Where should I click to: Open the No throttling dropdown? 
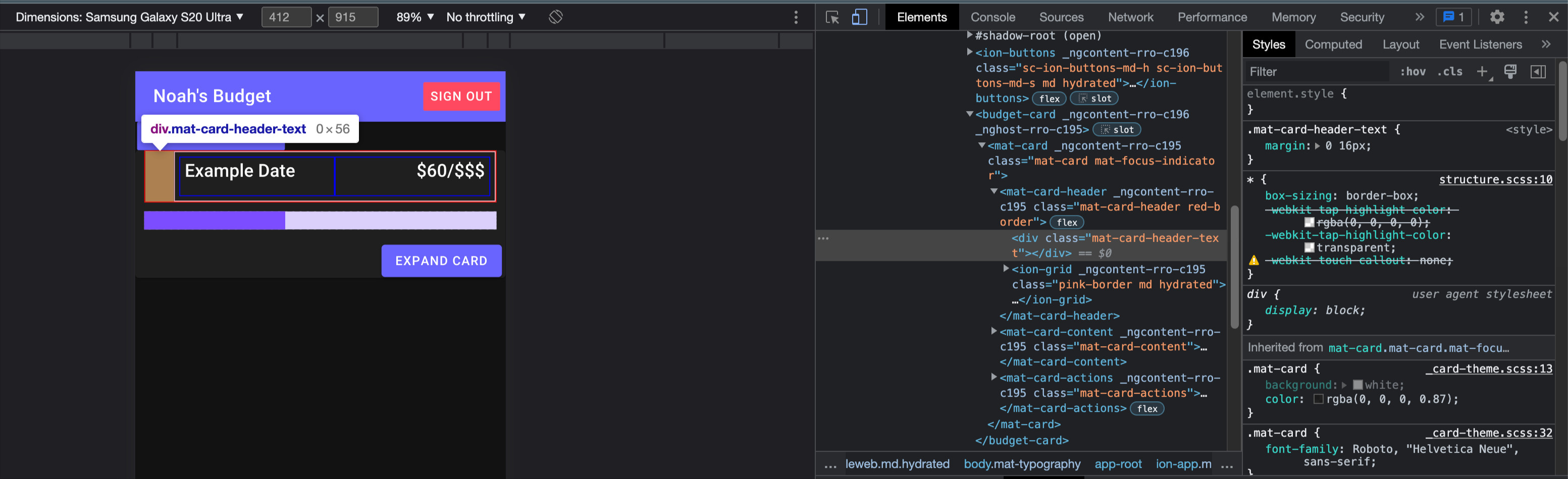point(486,17)
